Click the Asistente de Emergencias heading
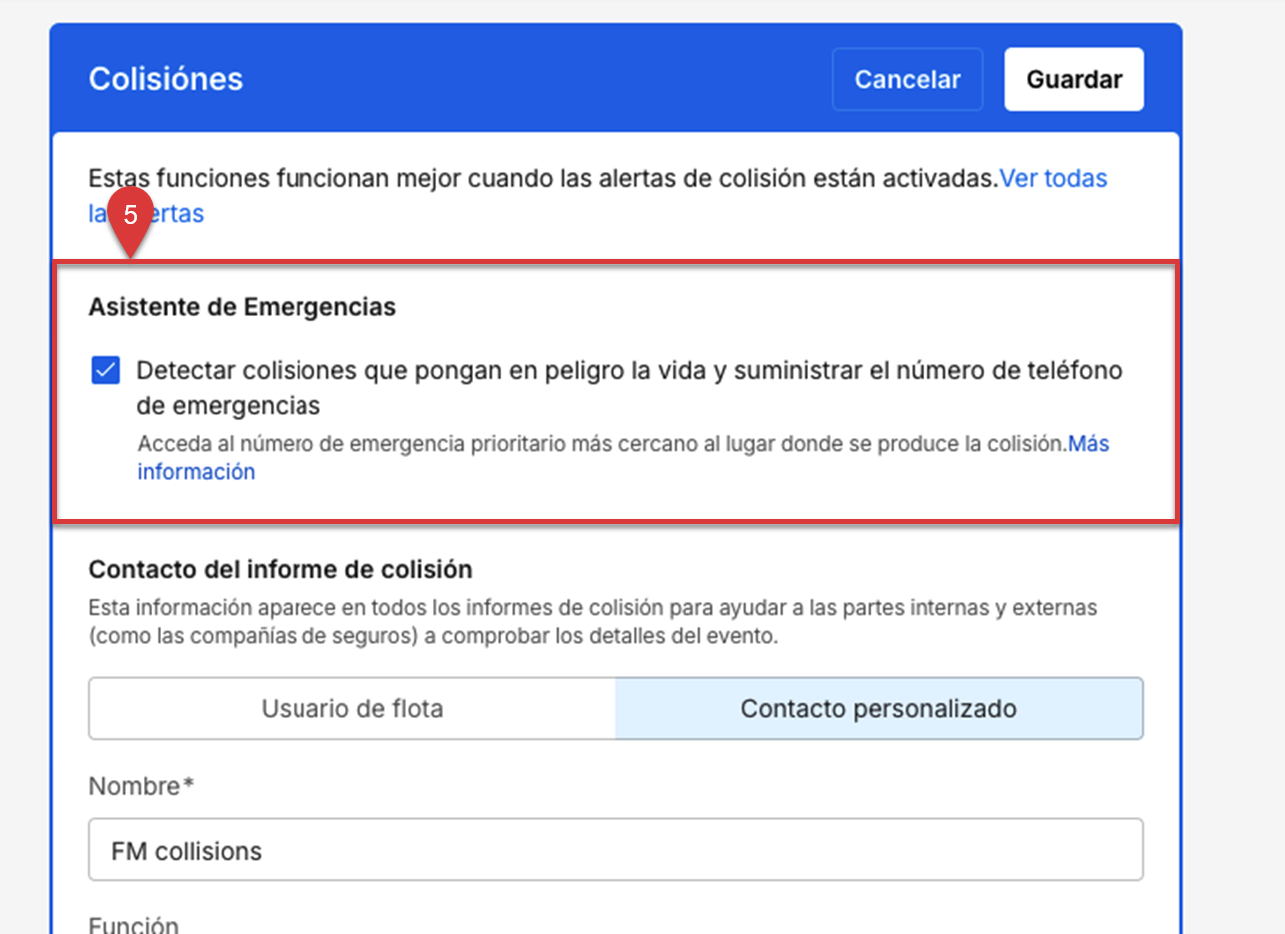This screenshot has width=1285, height=934. click(242, 307)
